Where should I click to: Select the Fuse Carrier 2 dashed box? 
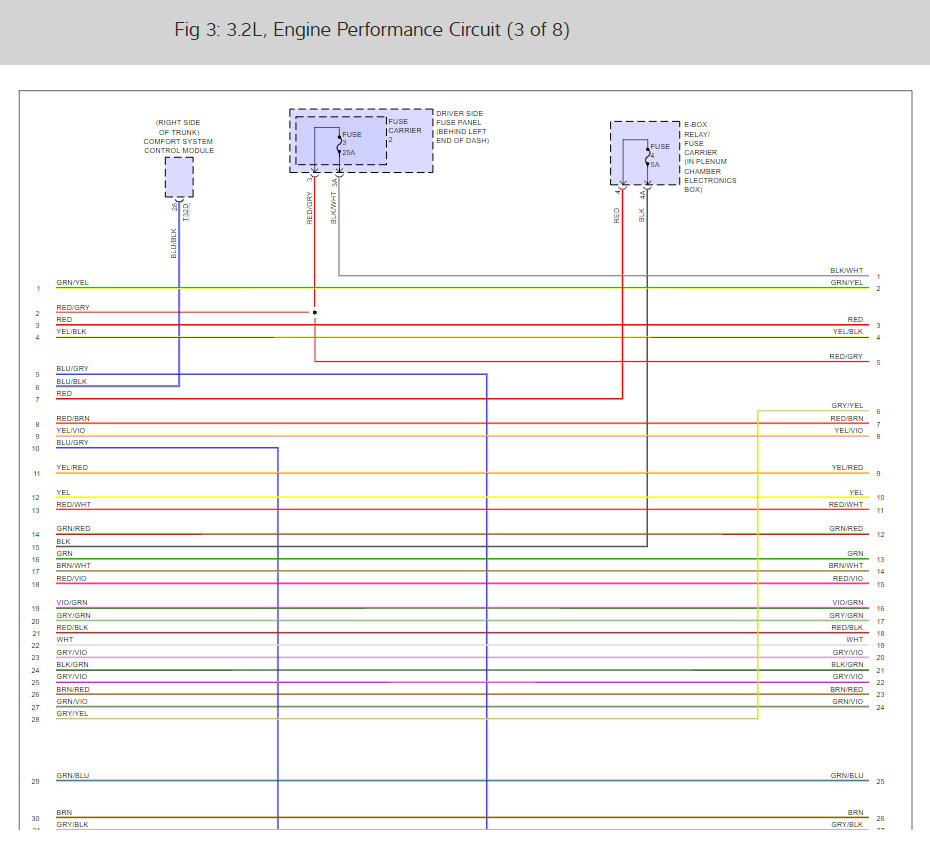(341, 141)
